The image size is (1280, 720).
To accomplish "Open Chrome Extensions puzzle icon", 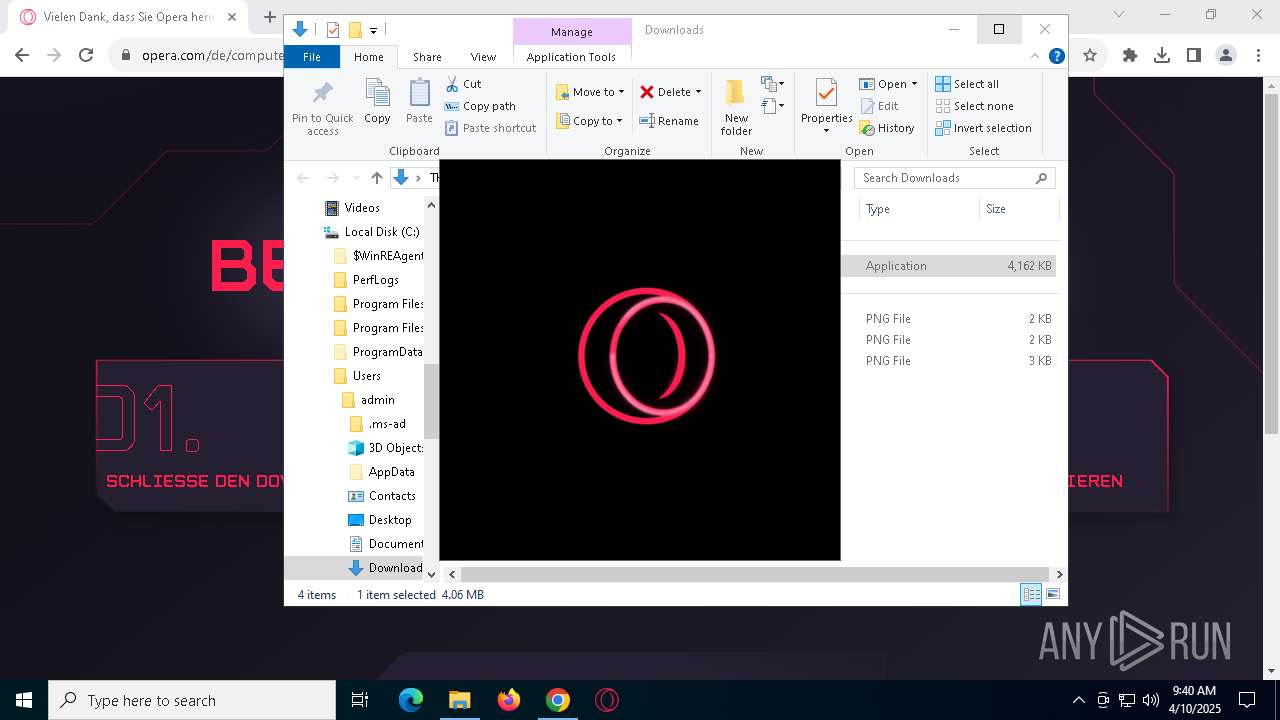I will pos(1130,56).
